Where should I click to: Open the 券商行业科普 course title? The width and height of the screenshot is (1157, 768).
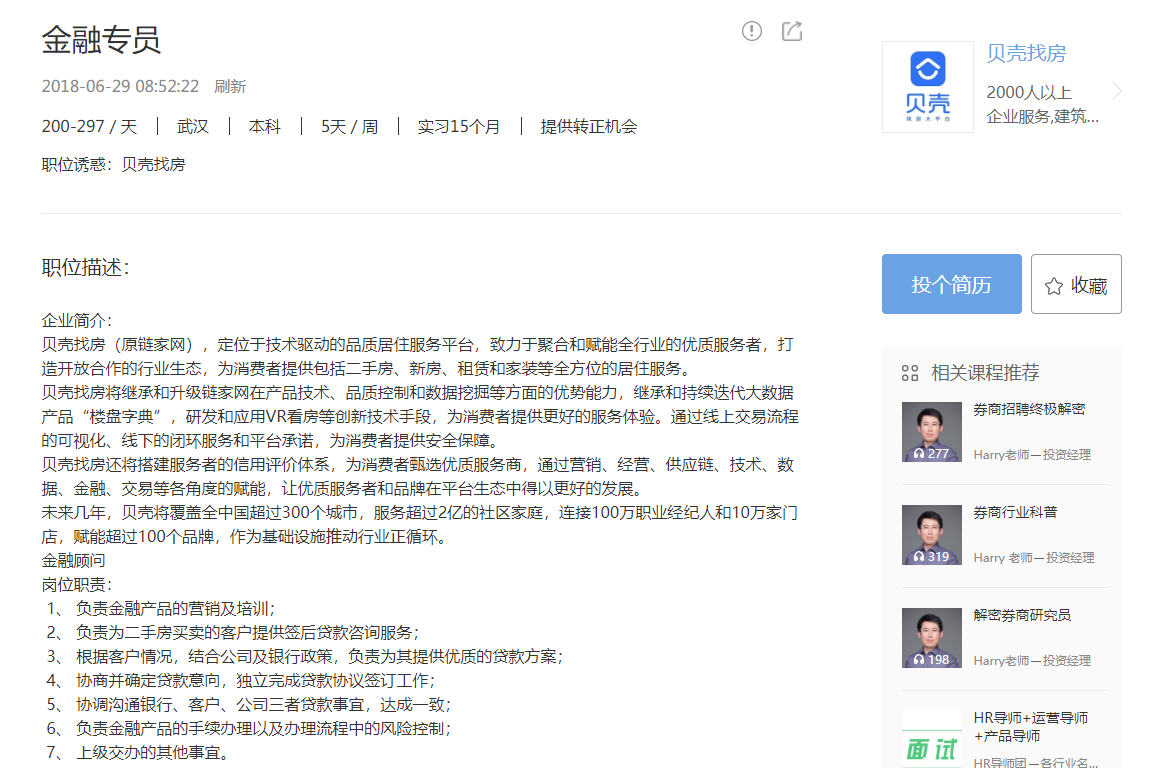click(x=1015, y=512)
